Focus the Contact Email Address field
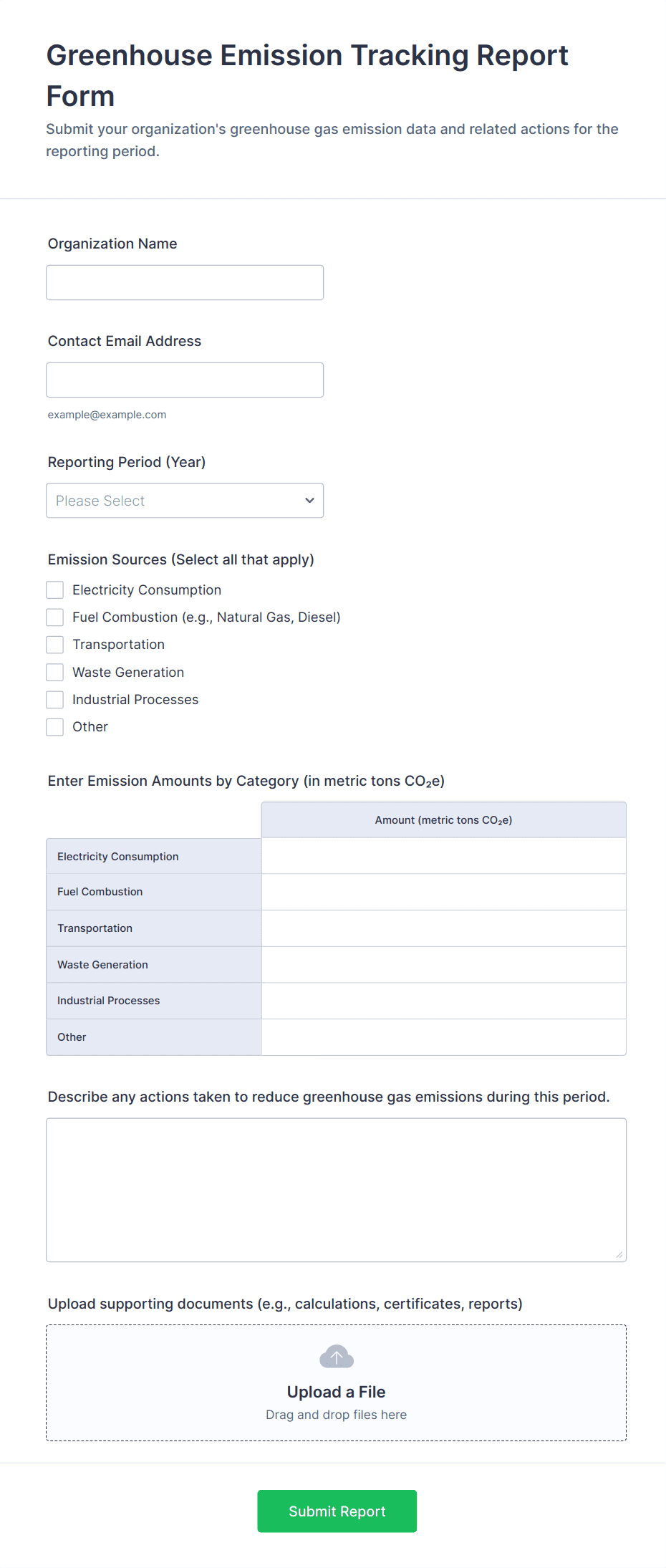This screenshot has width=666, height=1568. [184, 380]
